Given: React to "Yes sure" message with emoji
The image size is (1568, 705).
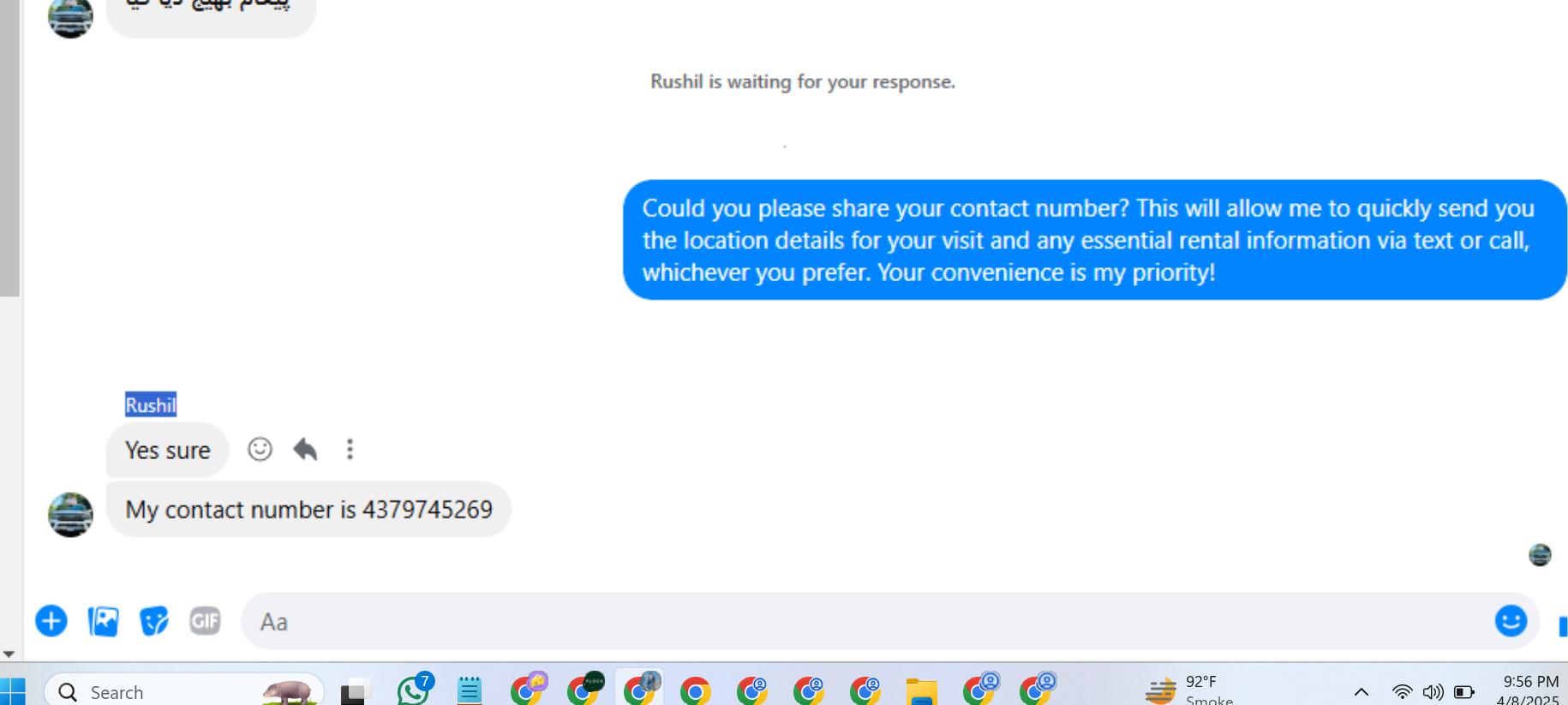Looking at the screenshot, I should coord(260,449).
